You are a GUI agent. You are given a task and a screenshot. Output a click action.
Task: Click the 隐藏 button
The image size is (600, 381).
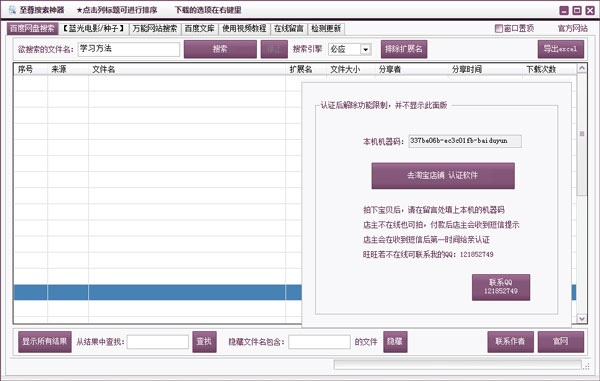(395, 342)
